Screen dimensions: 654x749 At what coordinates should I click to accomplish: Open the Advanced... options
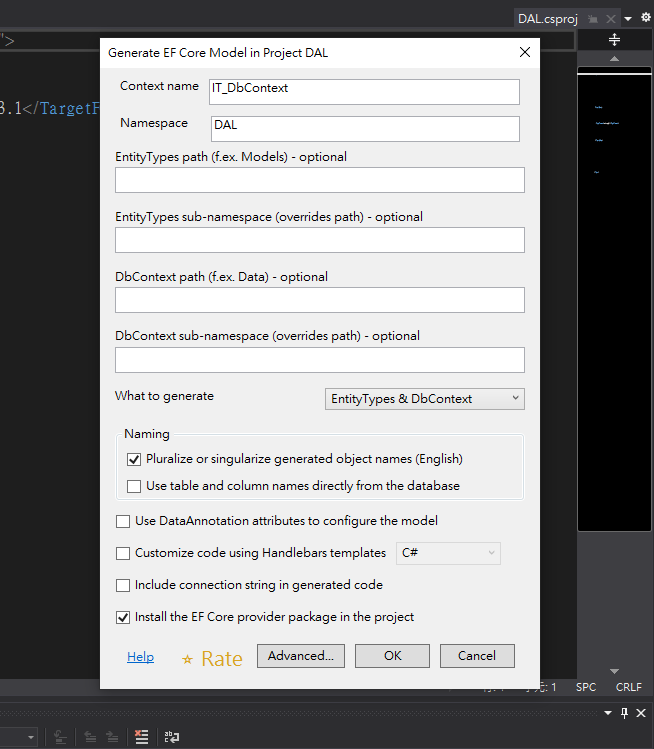point(300,656)
